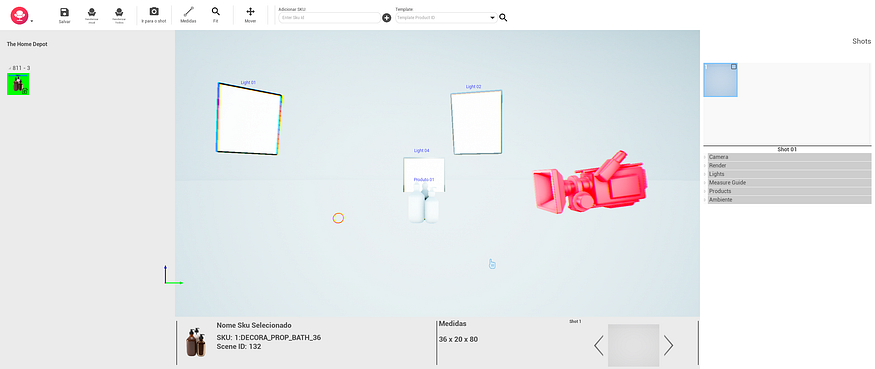Viewport: 875px width, 369px height.
Task: Select the red camera object in viewport
Action: [591, 182]
